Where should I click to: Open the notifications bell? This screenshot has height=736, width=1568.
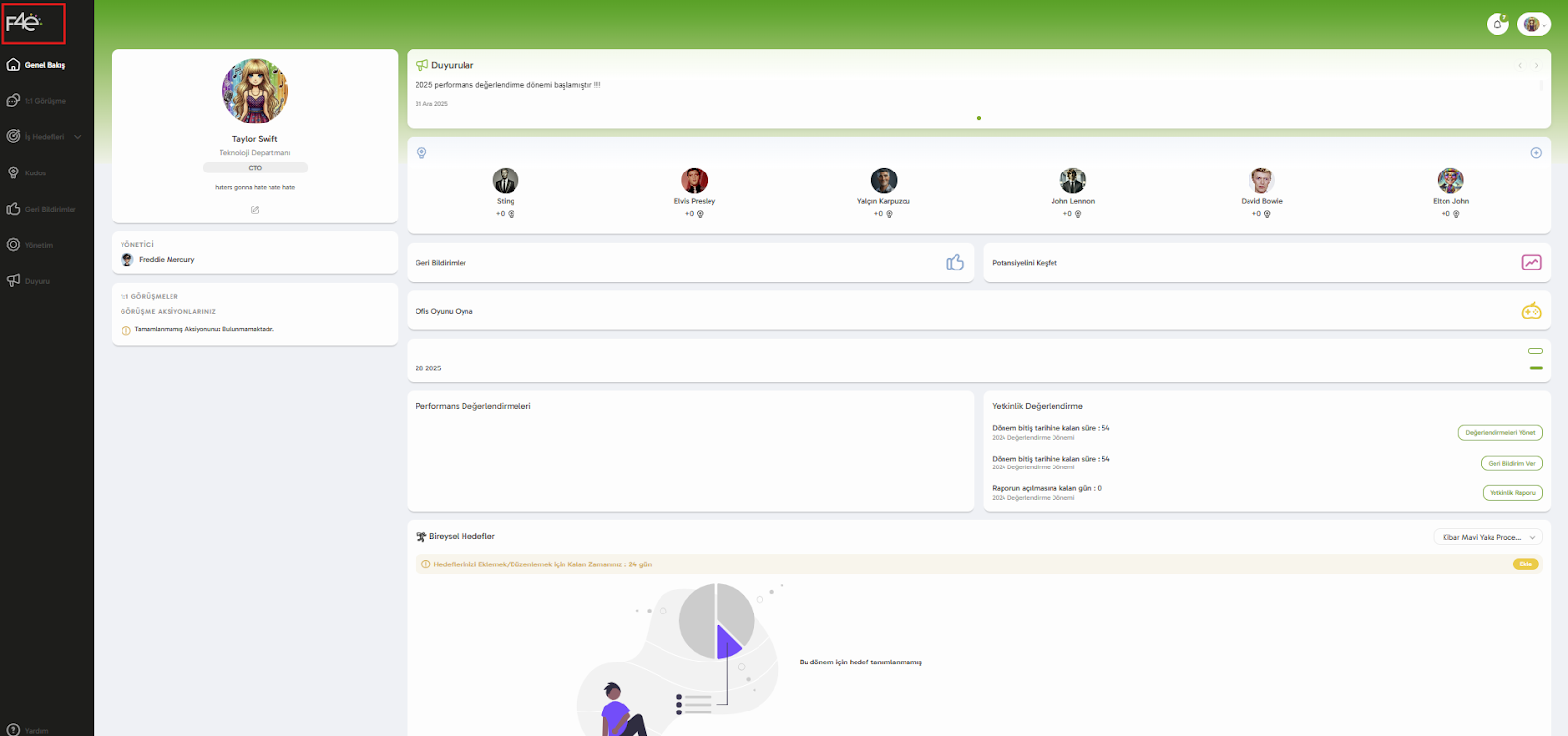(1497, 25)
